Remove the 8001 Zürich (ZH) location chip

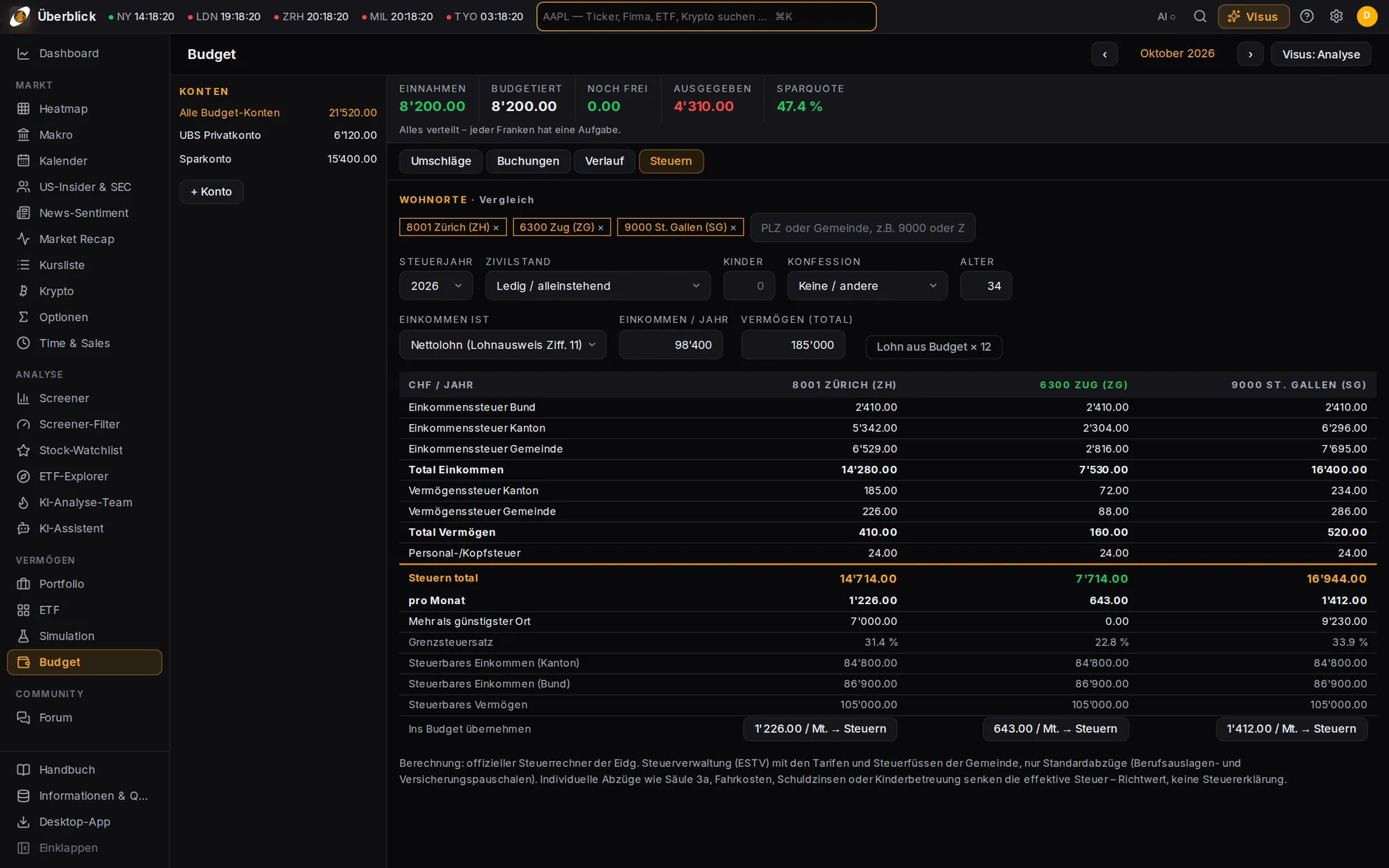(x=496, y=228)
